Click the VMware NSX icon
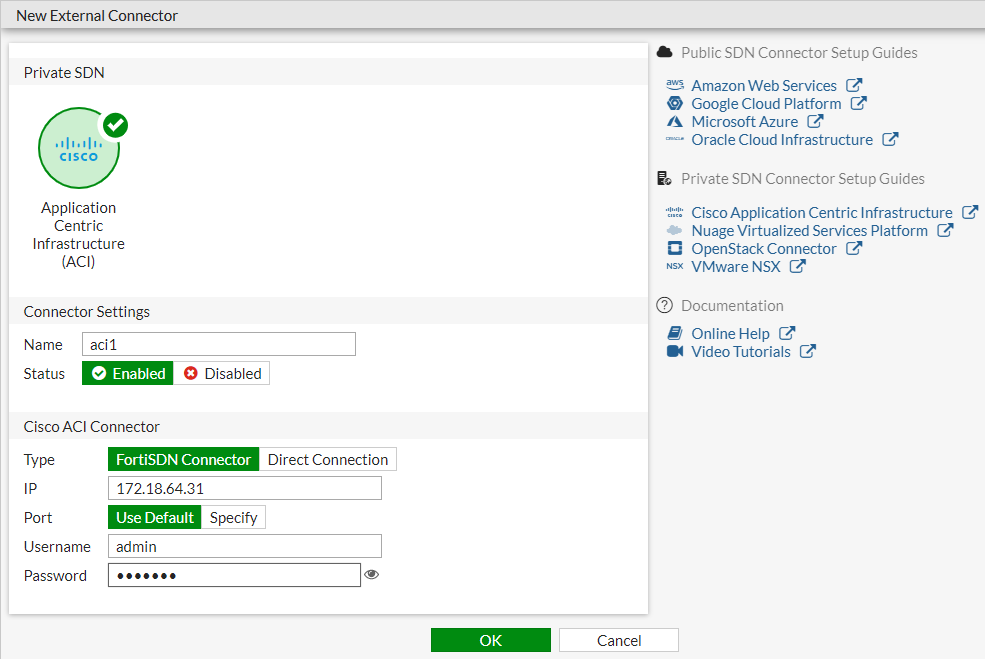The height and width of the screenshot is (659, 985). coord(675,267)
